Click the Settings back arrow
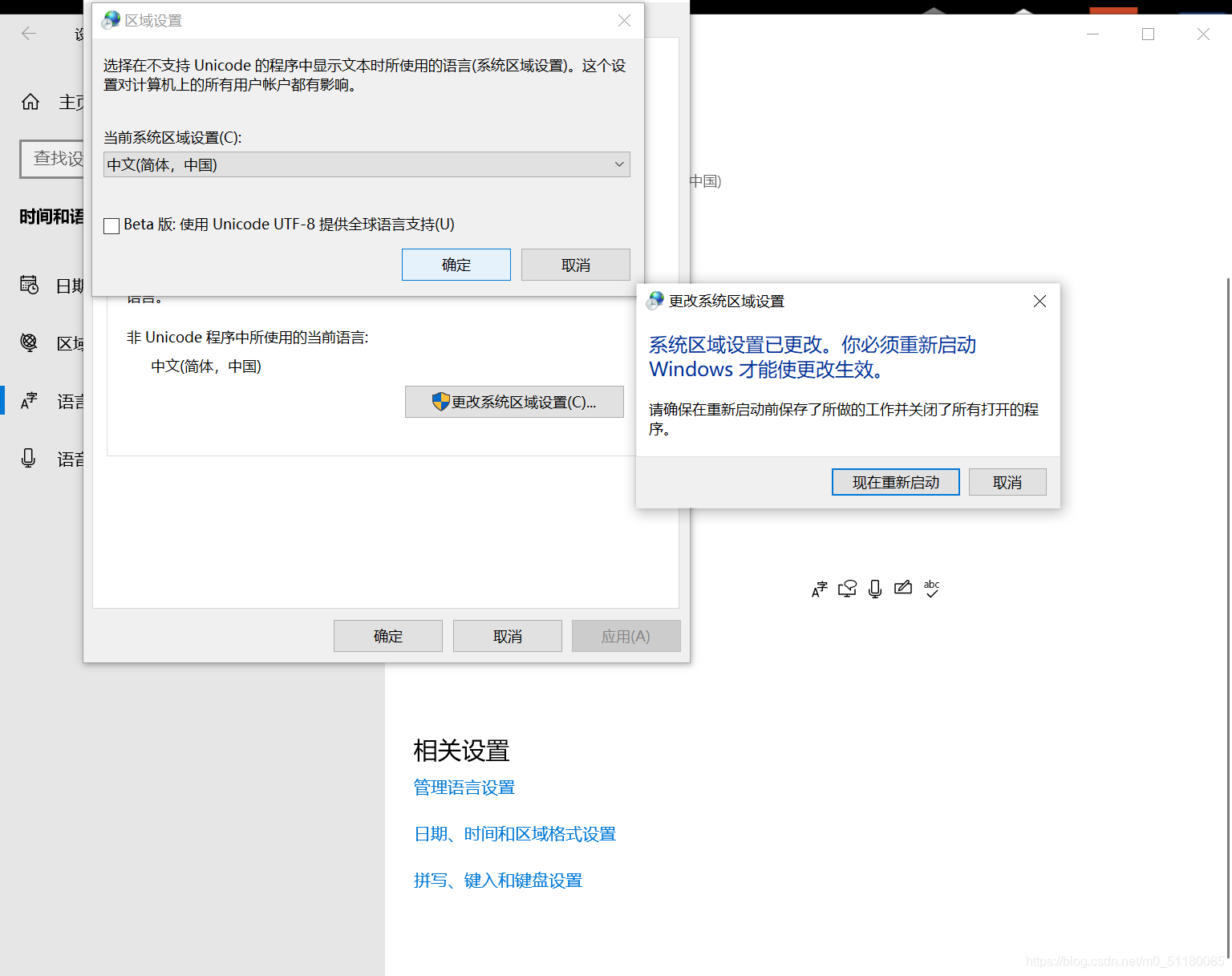 click(29, 34)
